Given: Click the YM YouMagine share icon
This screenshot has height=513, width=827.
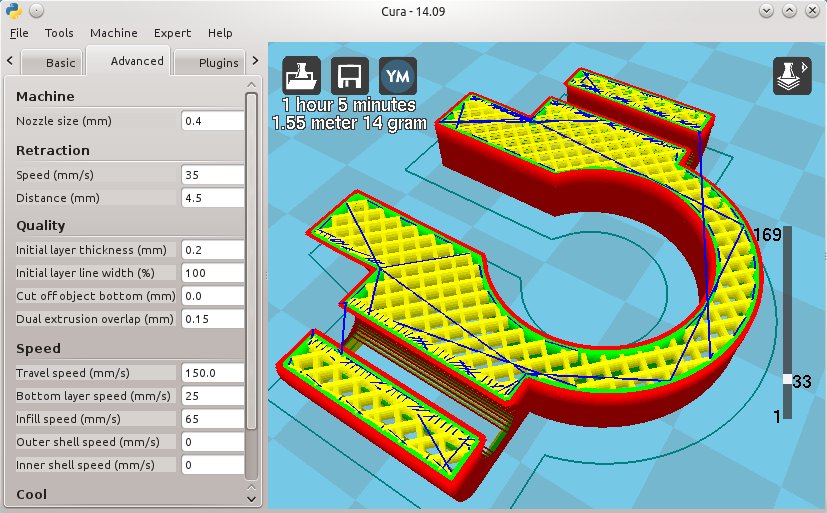Looking at the screenshot, I should [x=395, y=76].
